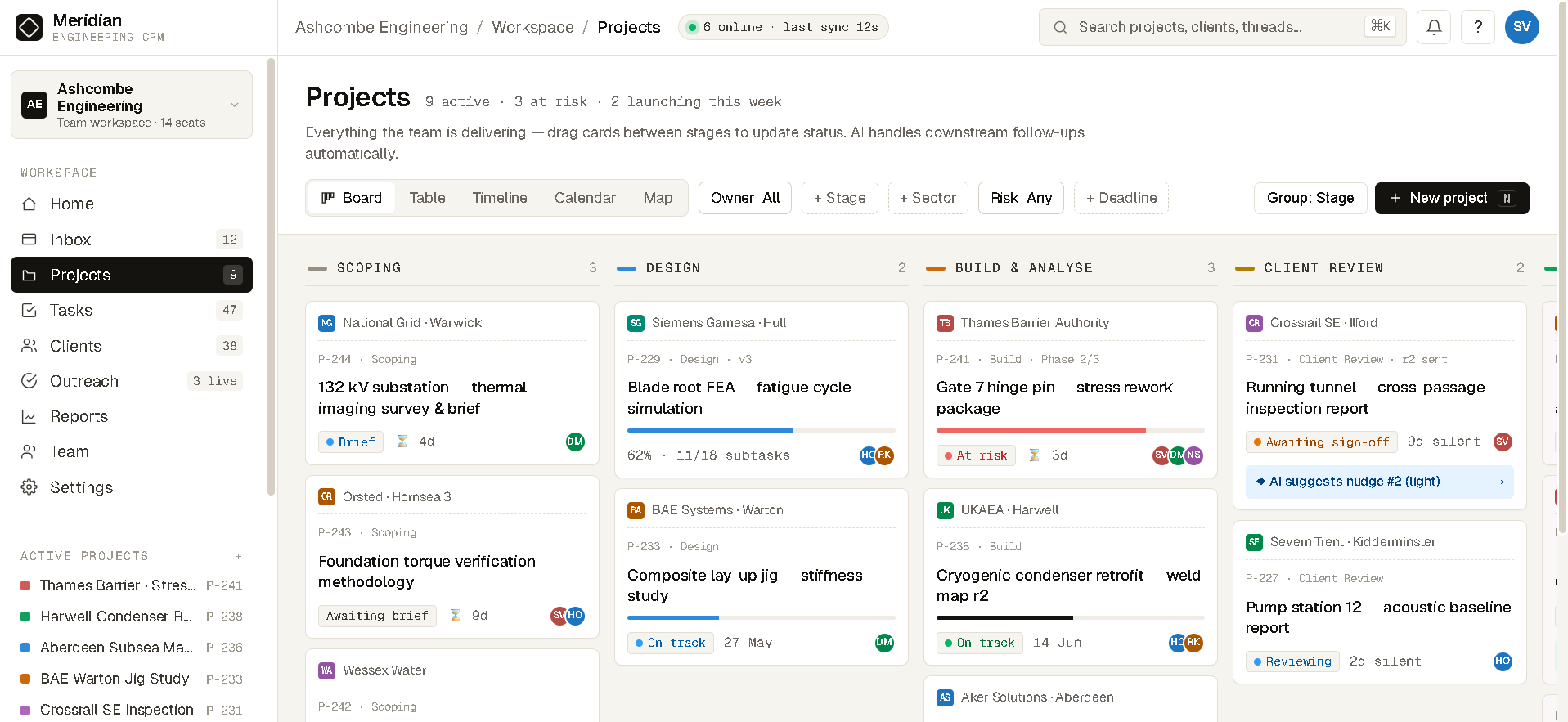Click the Outreach checkmark circle icon
This screenshot has height=722, width=1568.
click(29, 381)
